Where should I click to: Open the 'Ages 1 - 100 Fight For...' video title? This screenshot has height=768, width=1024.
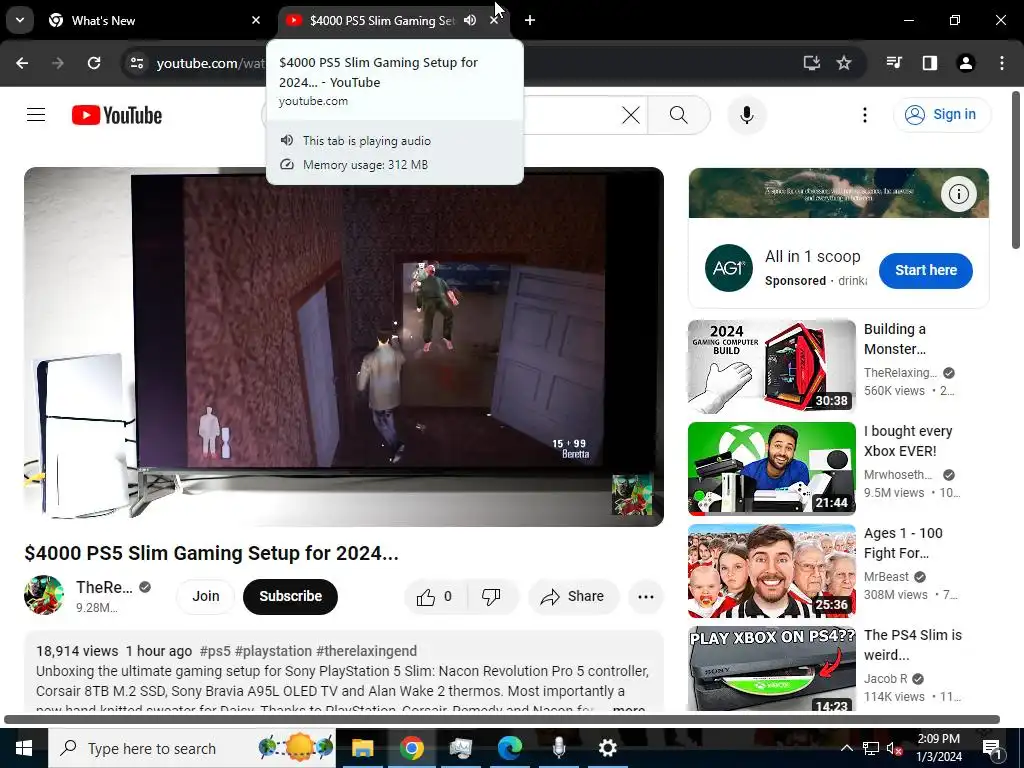click(x=903, y=543)
